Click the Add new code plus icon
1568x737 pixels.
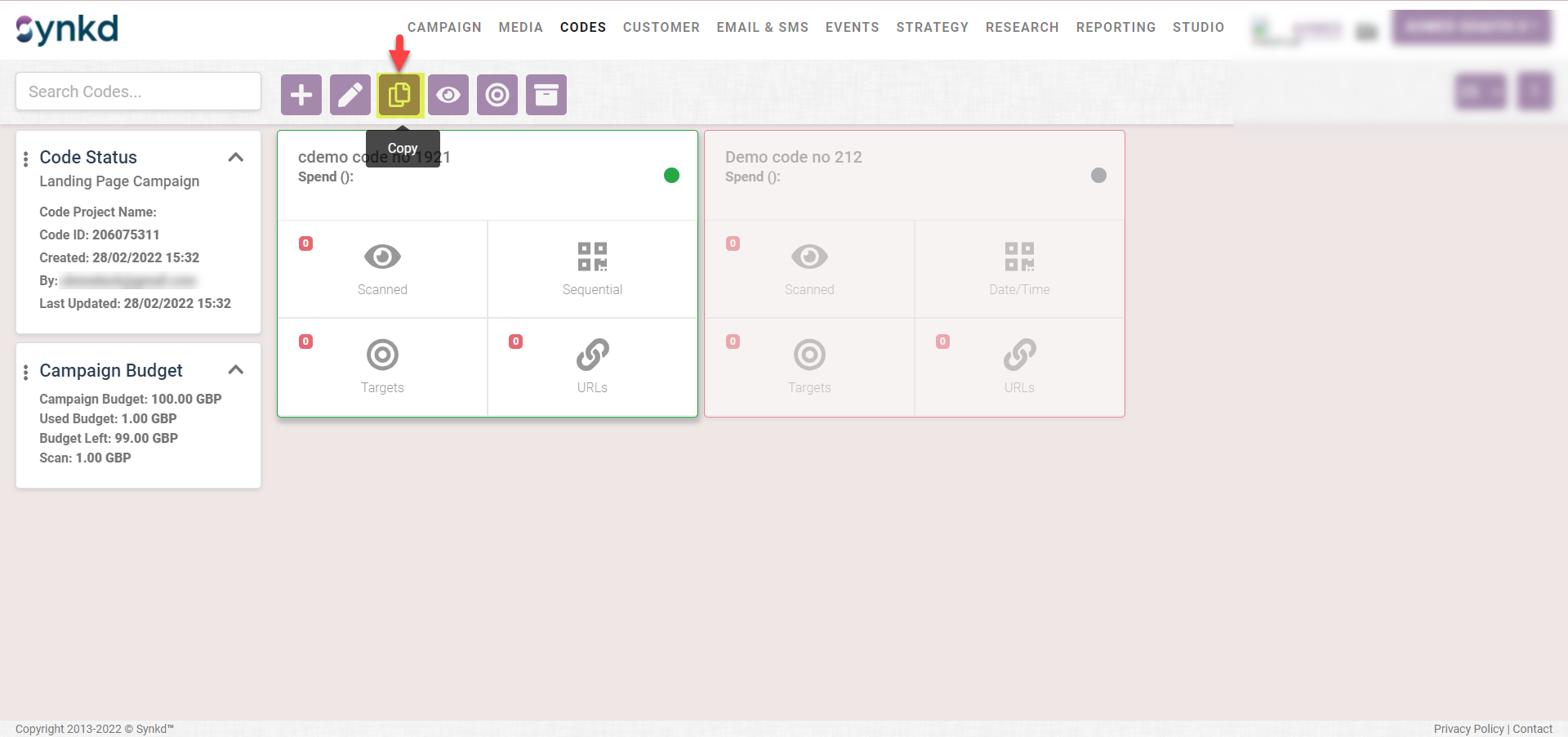coord(301,95)
